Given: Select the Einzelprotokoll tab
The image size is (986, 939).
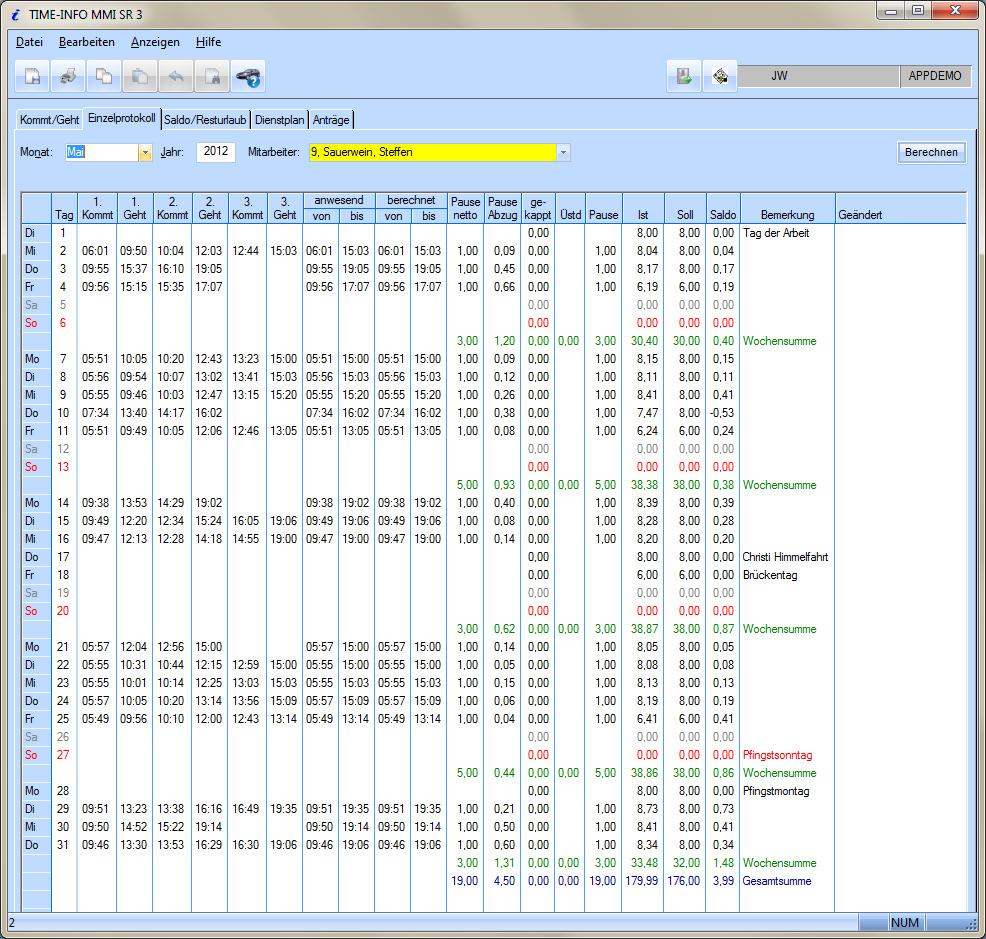Looking at the screenshot, I should 122,118.
